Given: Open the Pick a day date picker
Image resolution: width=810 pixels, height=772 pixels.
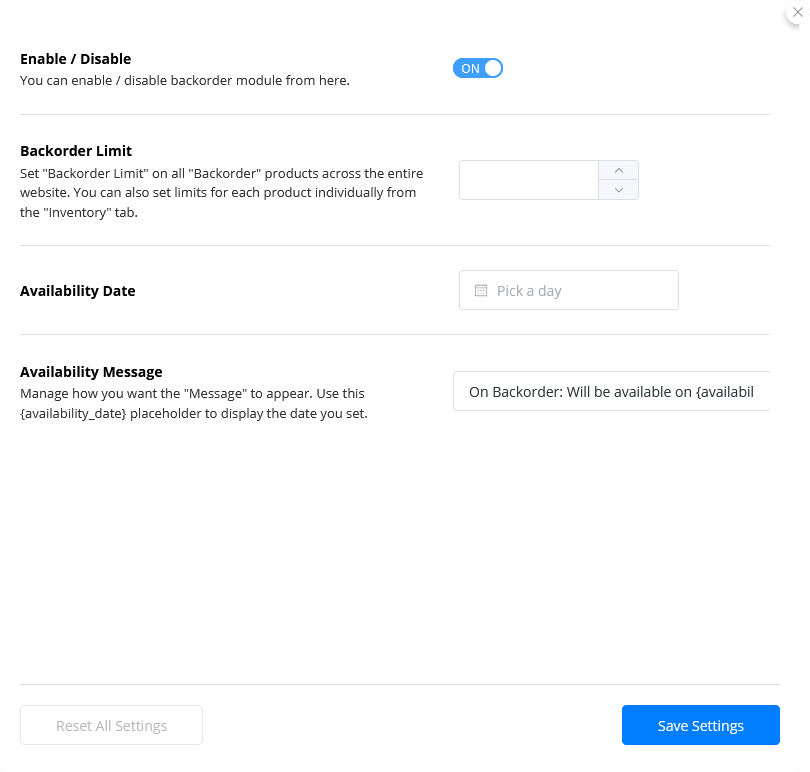Looking at the screenshot, I should pos(568,290).
